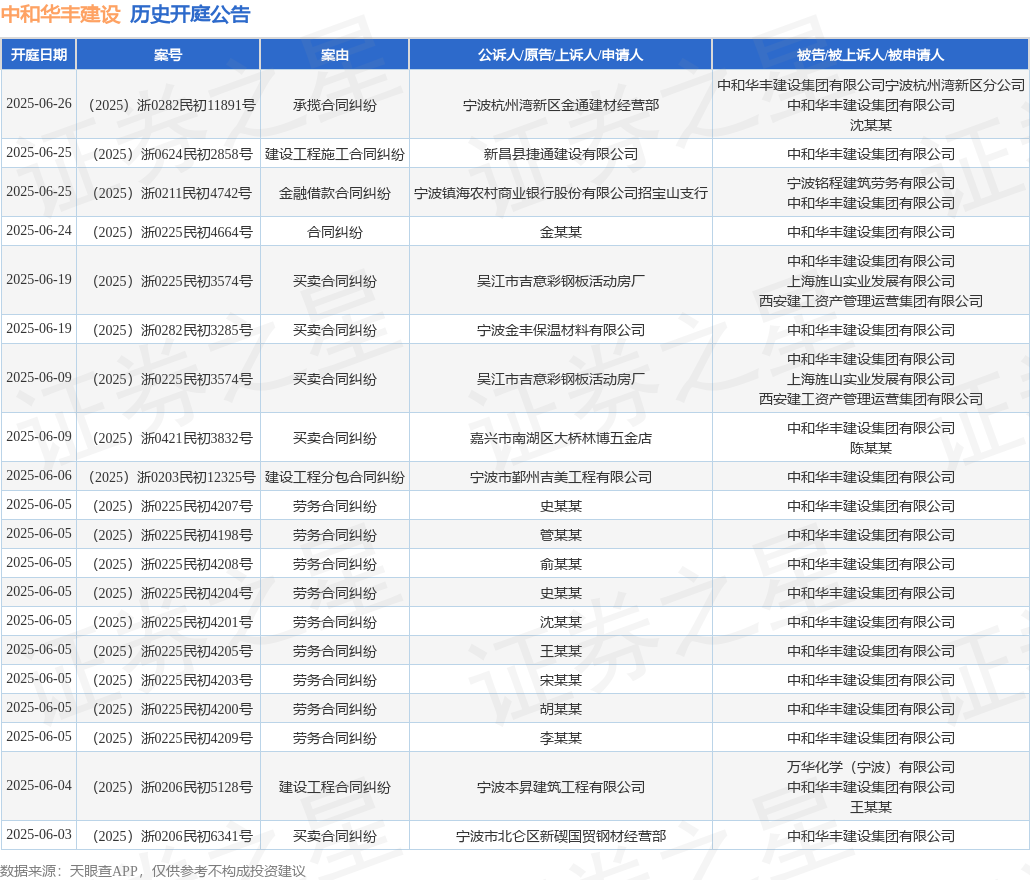Screen dimensions: 1030x880
Task: Click plaintiff 宁波本昇建筑工程有限公司
Action: tap(560, 787)
